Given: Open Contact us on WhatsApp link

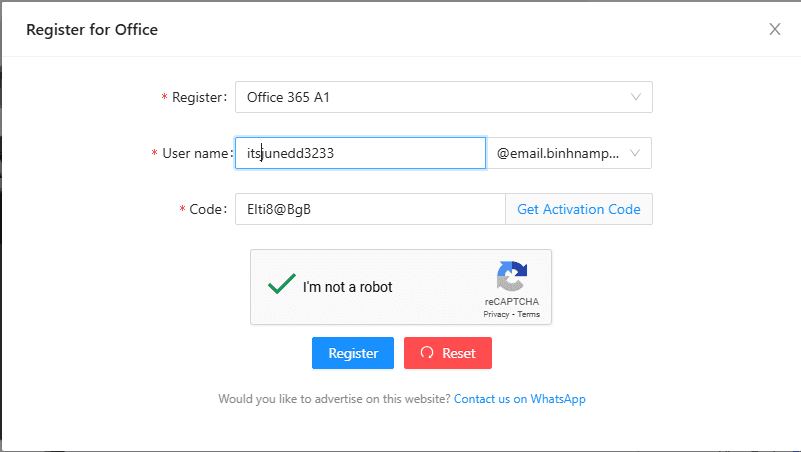Looking at the screenshot, I should [520, 399].
